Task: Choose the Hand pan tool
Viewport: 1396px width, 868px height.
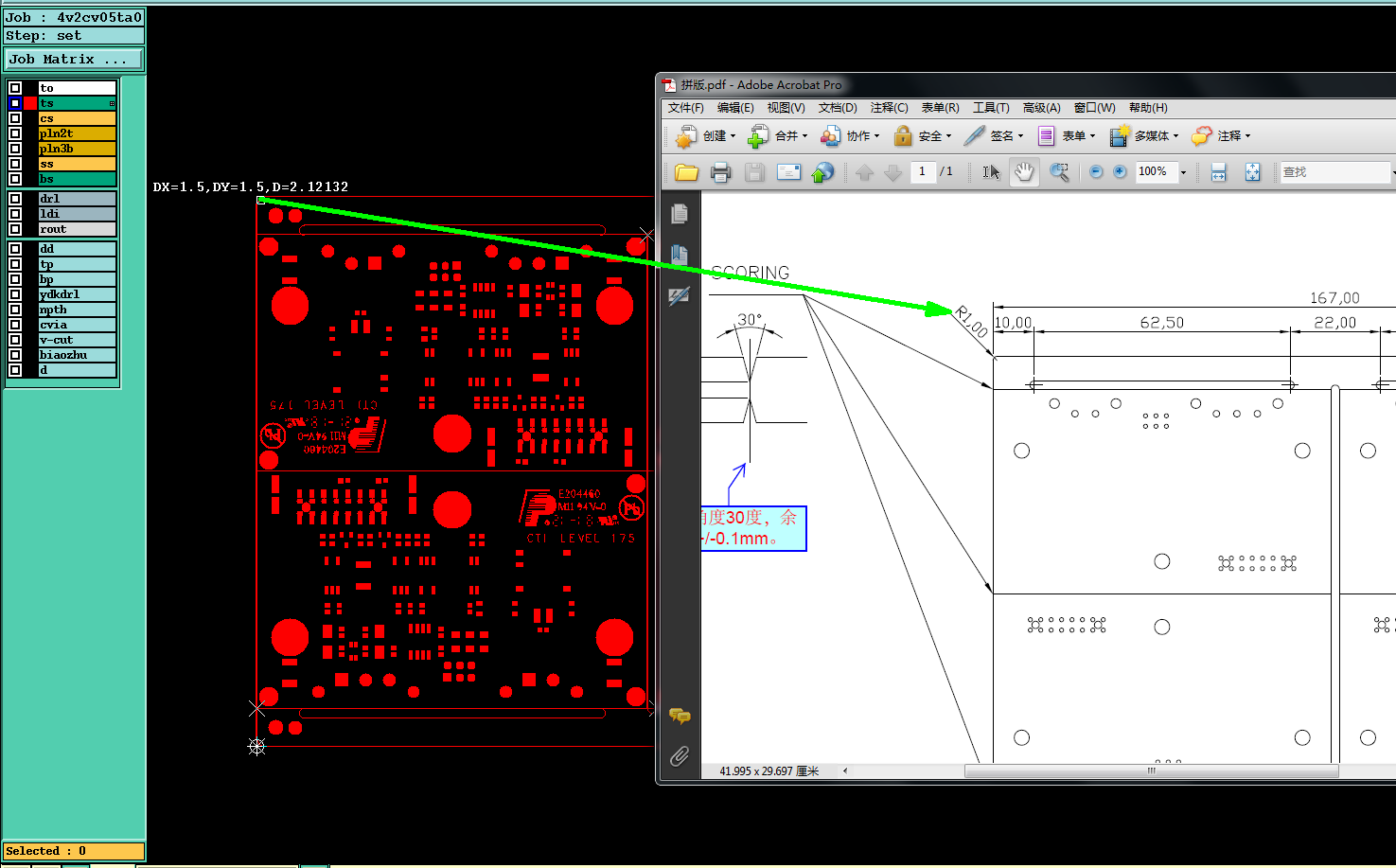Action: tap(1024, 172)
